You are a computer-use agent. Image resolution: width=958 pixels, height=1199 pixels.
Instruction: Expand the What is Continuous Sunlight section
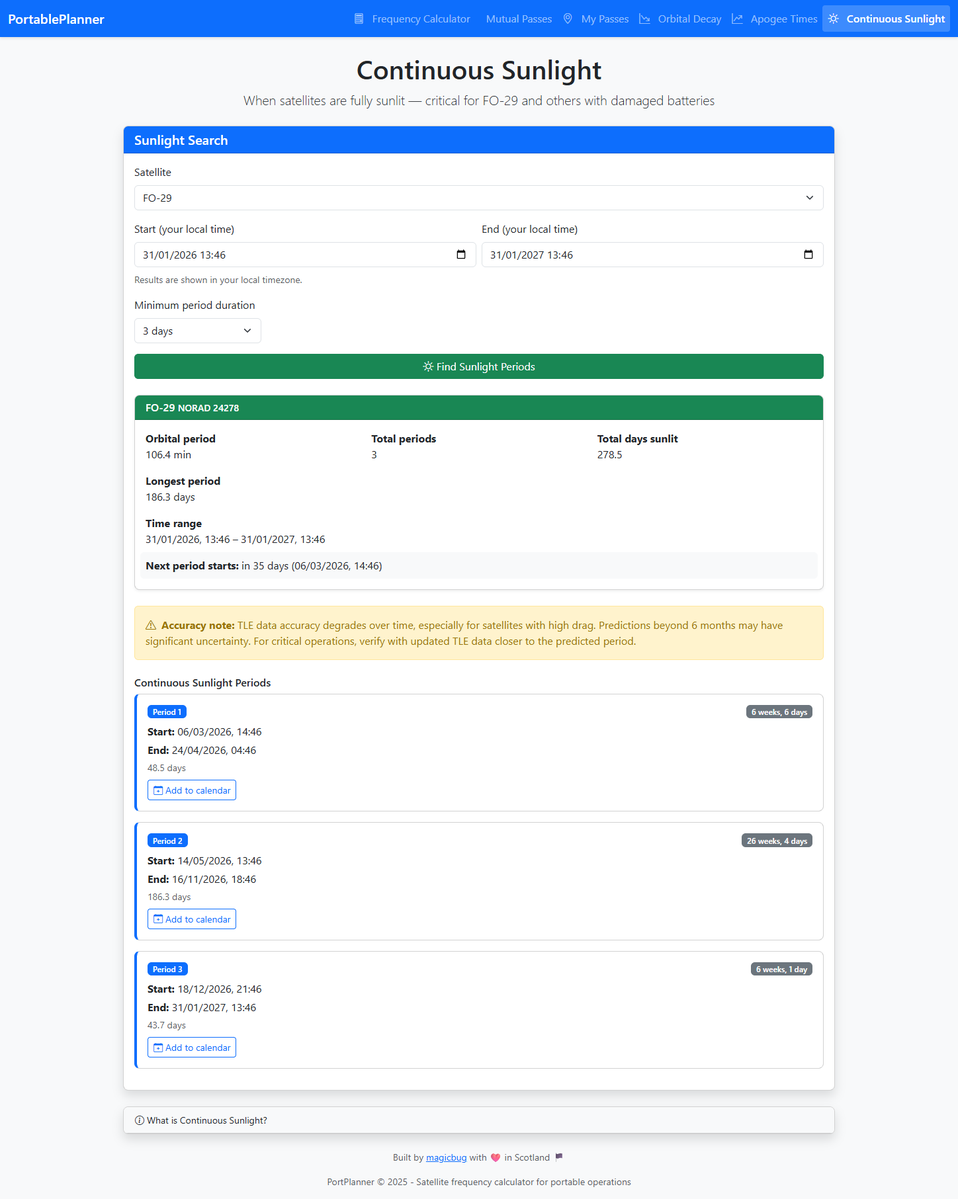coord(479,1120)
